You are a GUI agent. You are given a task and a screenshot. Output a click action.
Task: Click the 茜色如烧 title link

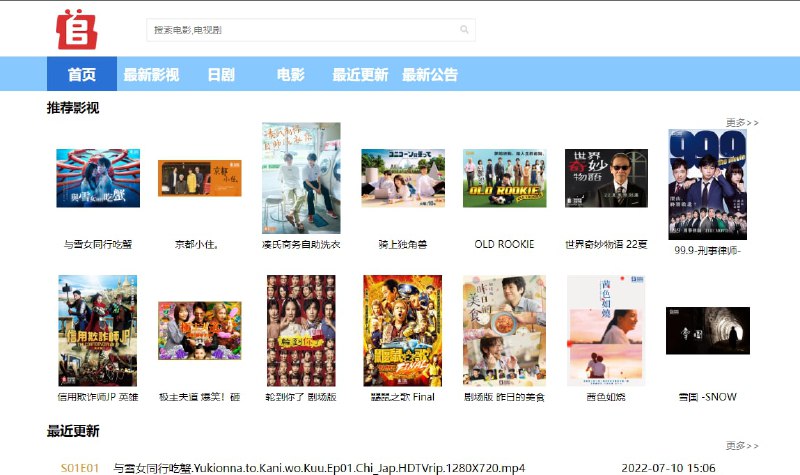pyautogui.click(x=606, y=397)
